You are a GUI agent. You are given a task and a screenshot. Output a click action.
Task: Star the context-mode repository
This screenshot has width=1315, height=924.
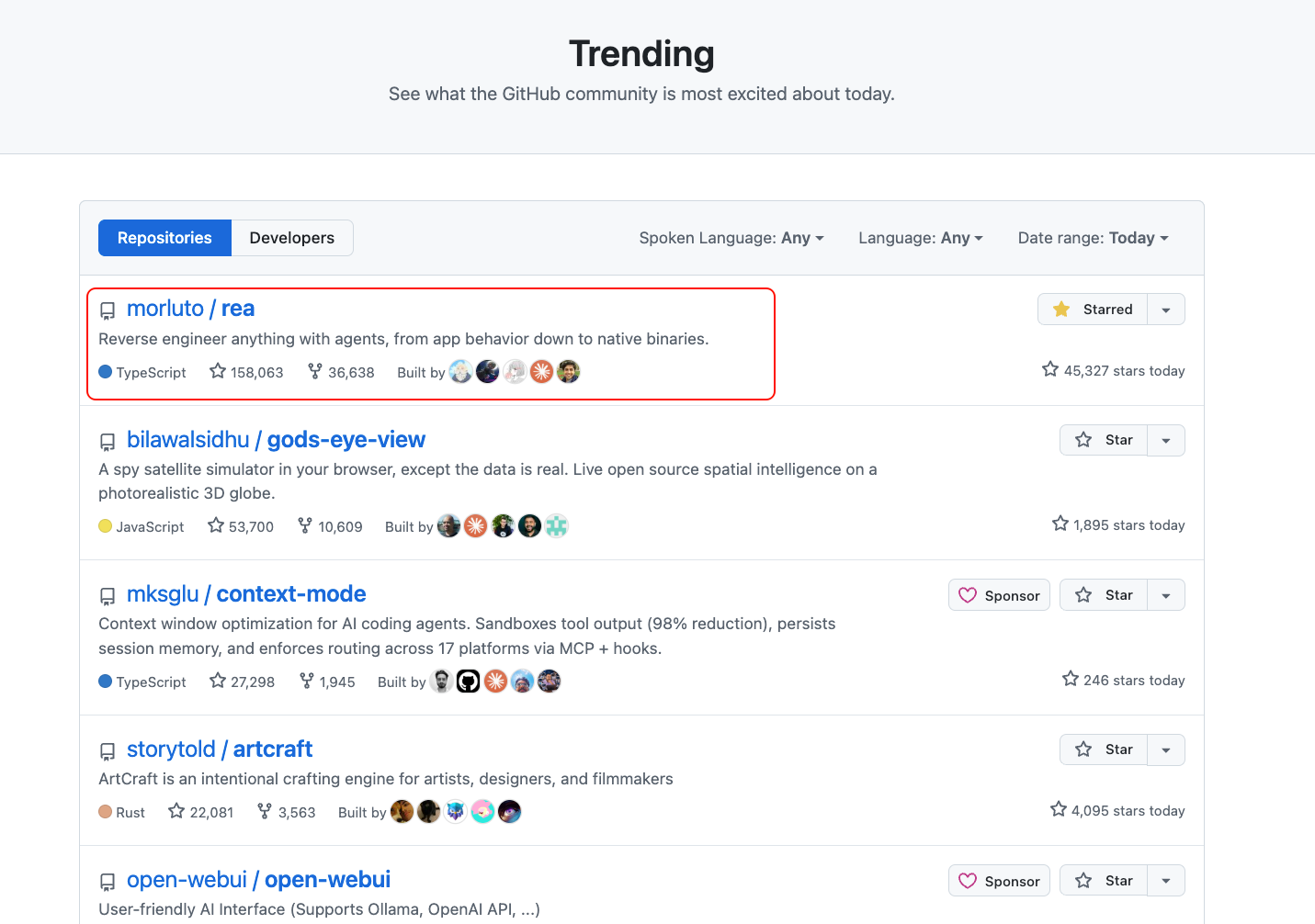pos(1104,595)
